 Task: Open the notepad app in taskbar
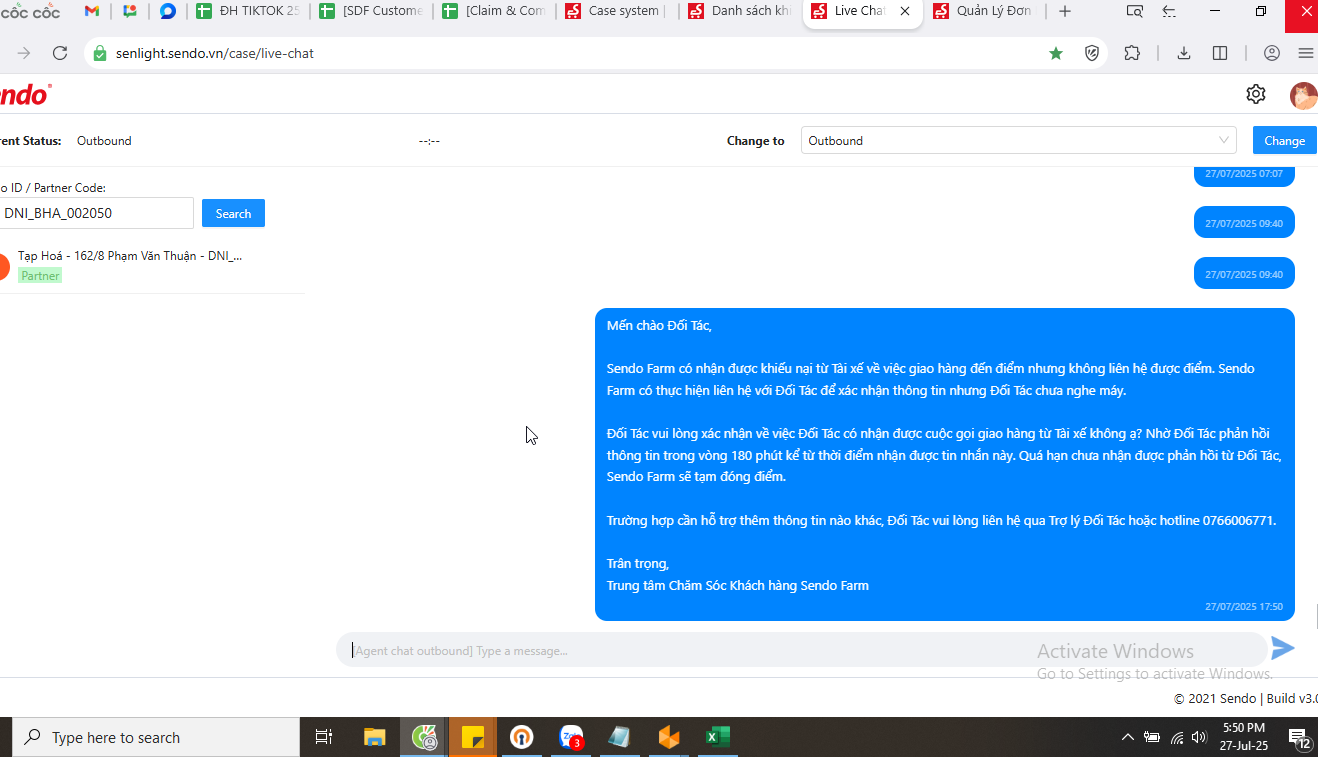pos(619,737)
